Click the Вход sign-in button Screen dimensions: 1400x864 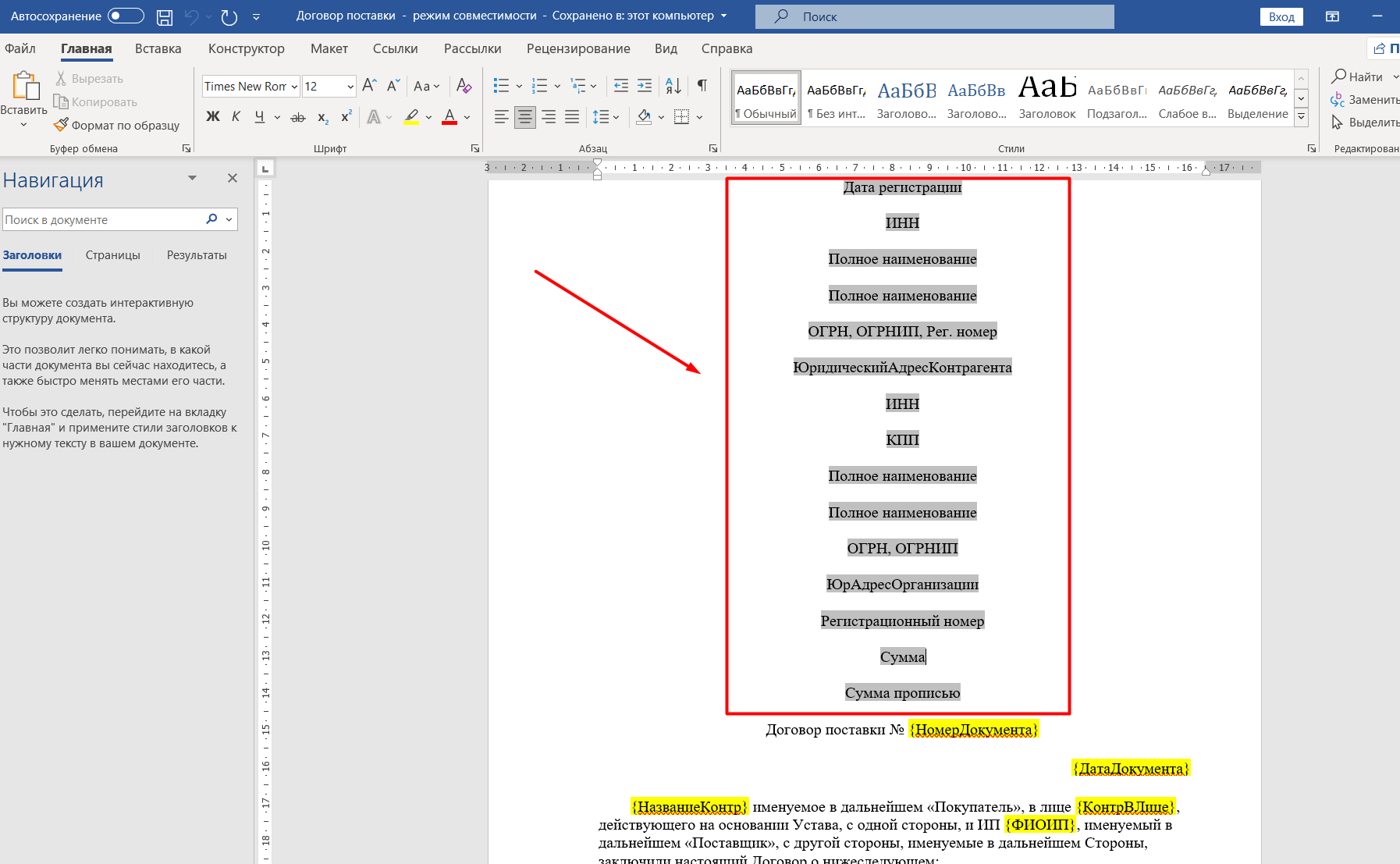(1281, 16)
